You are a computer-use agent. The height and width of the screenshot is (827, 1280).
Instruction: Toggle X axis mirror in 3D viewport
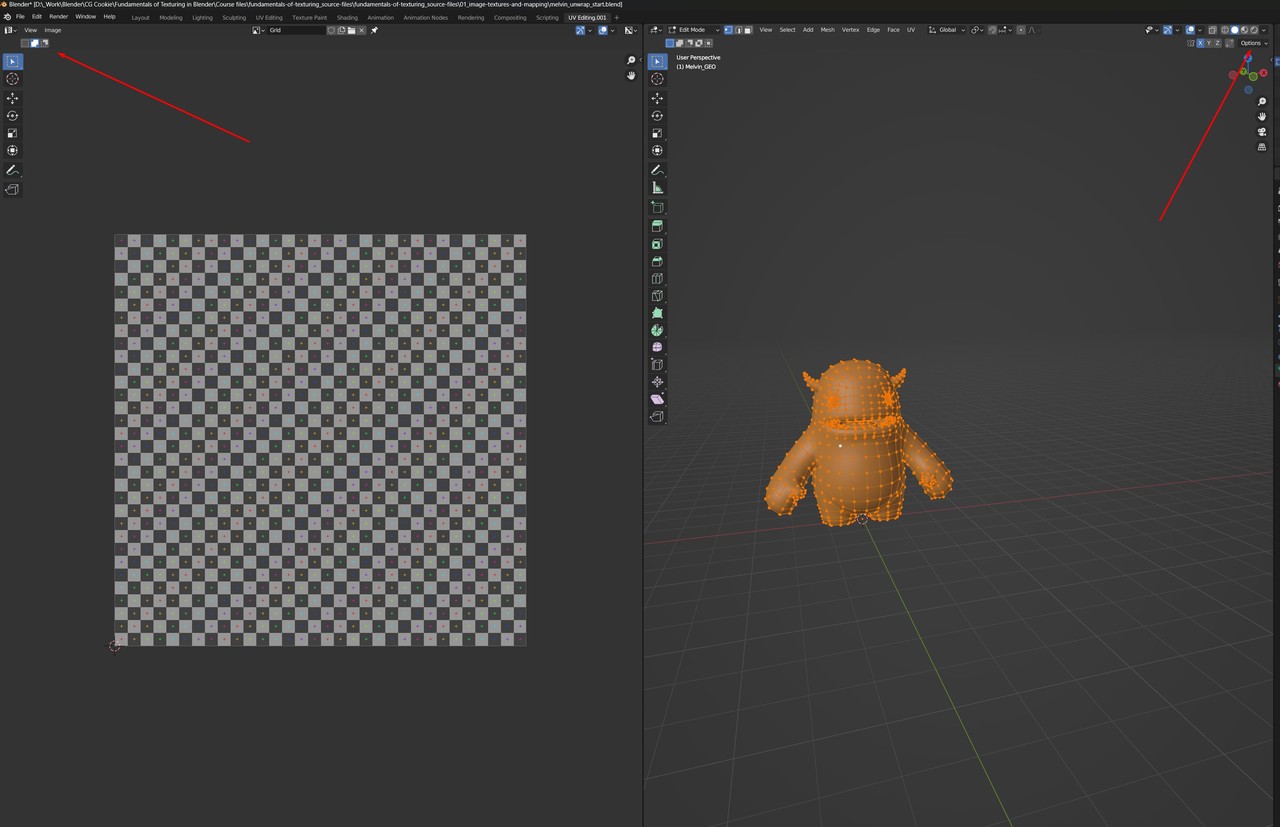(x=1201, y=43)
